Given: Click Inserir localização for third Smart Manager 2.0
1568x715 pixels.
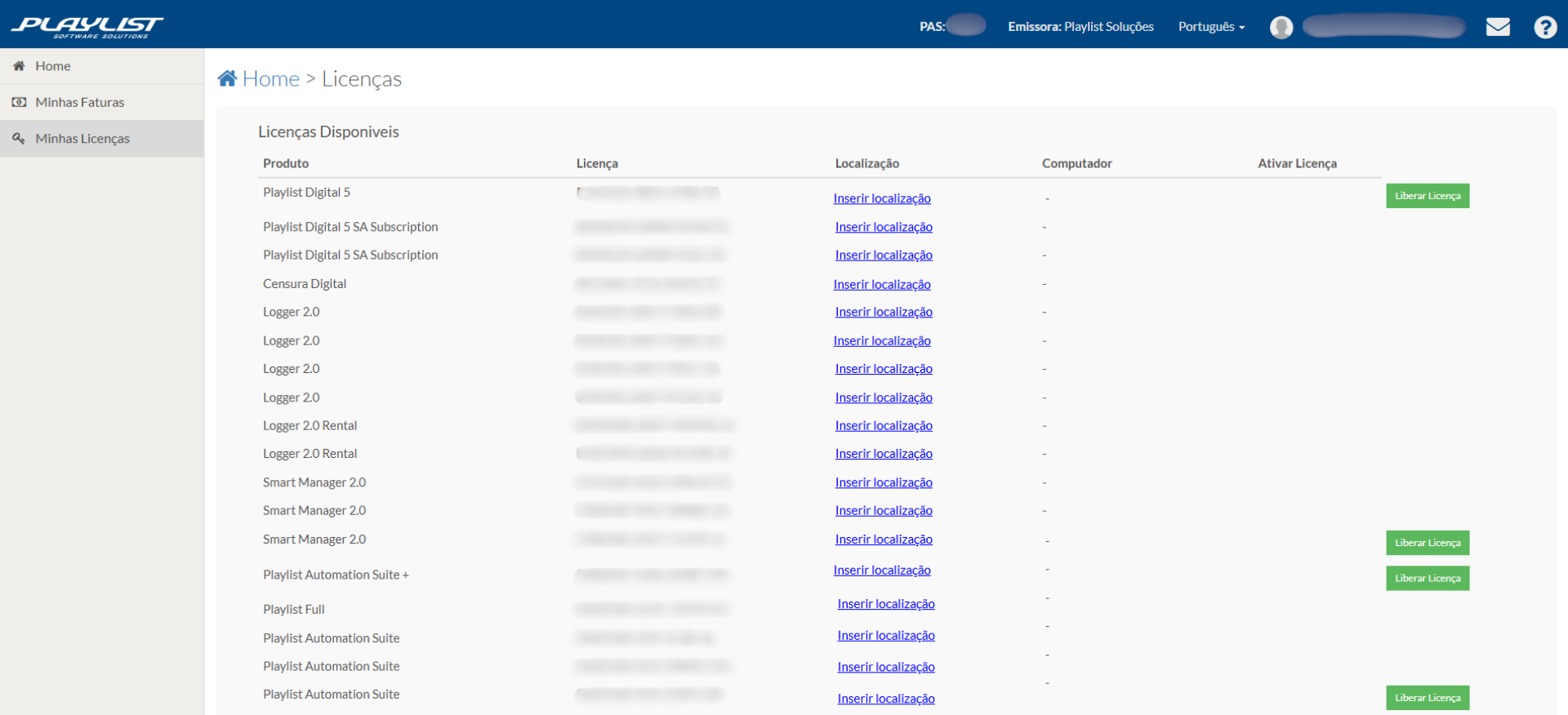Looking at the screenshot, I should coord(884,540).
